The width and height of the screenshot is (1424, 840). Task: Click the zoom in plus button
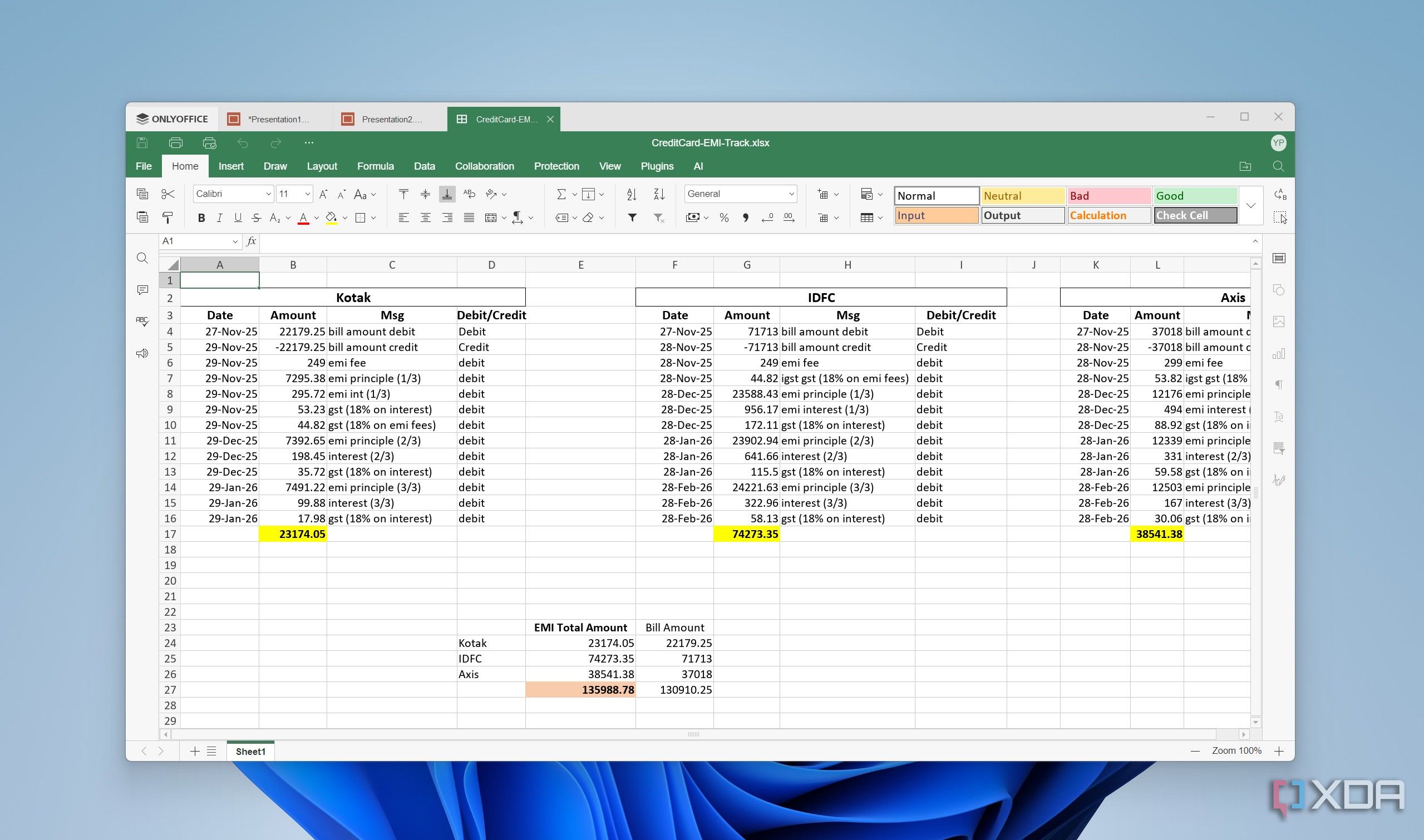[x=1279, y=751]
